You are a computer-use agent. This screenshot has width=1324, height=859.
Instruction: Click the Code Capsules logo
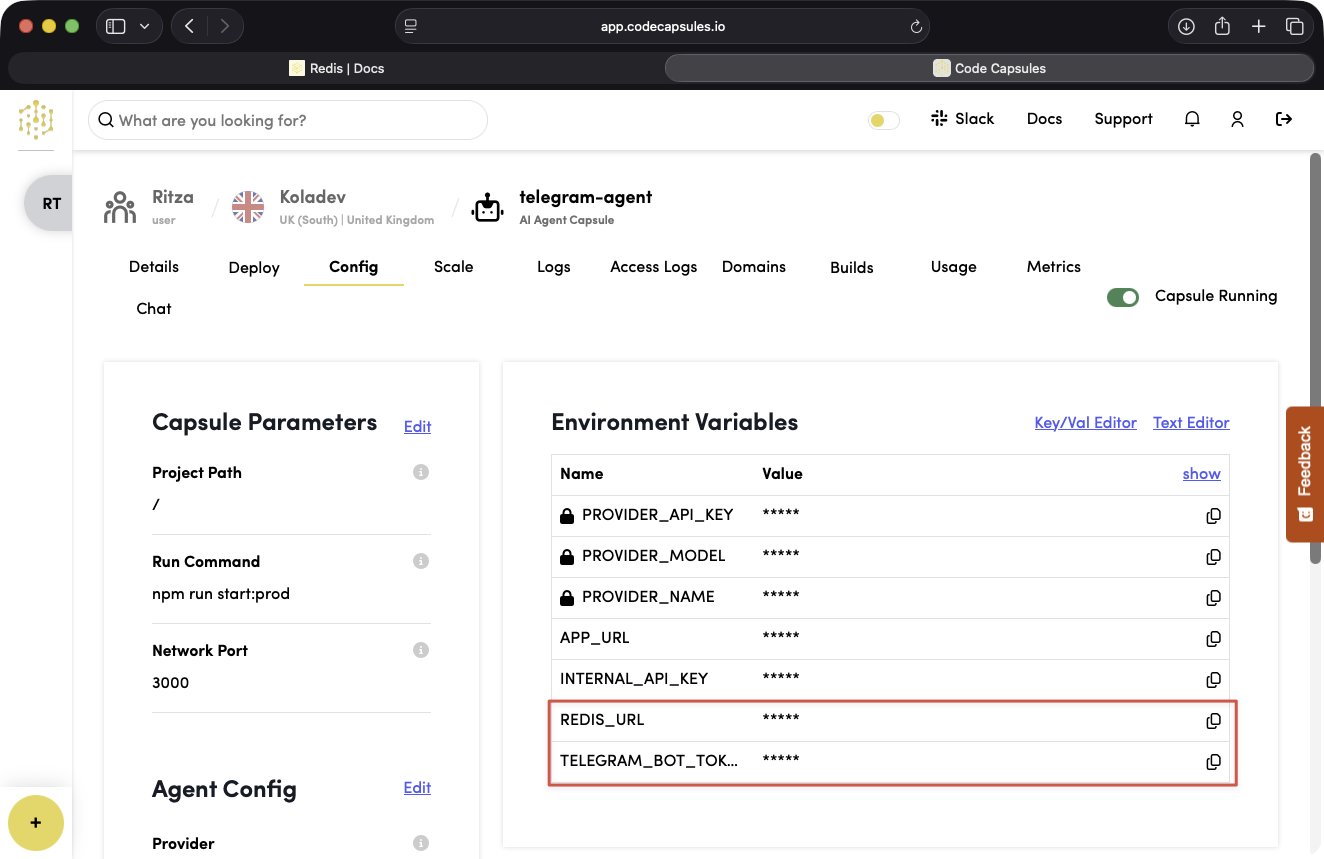(x=36, y=119)
